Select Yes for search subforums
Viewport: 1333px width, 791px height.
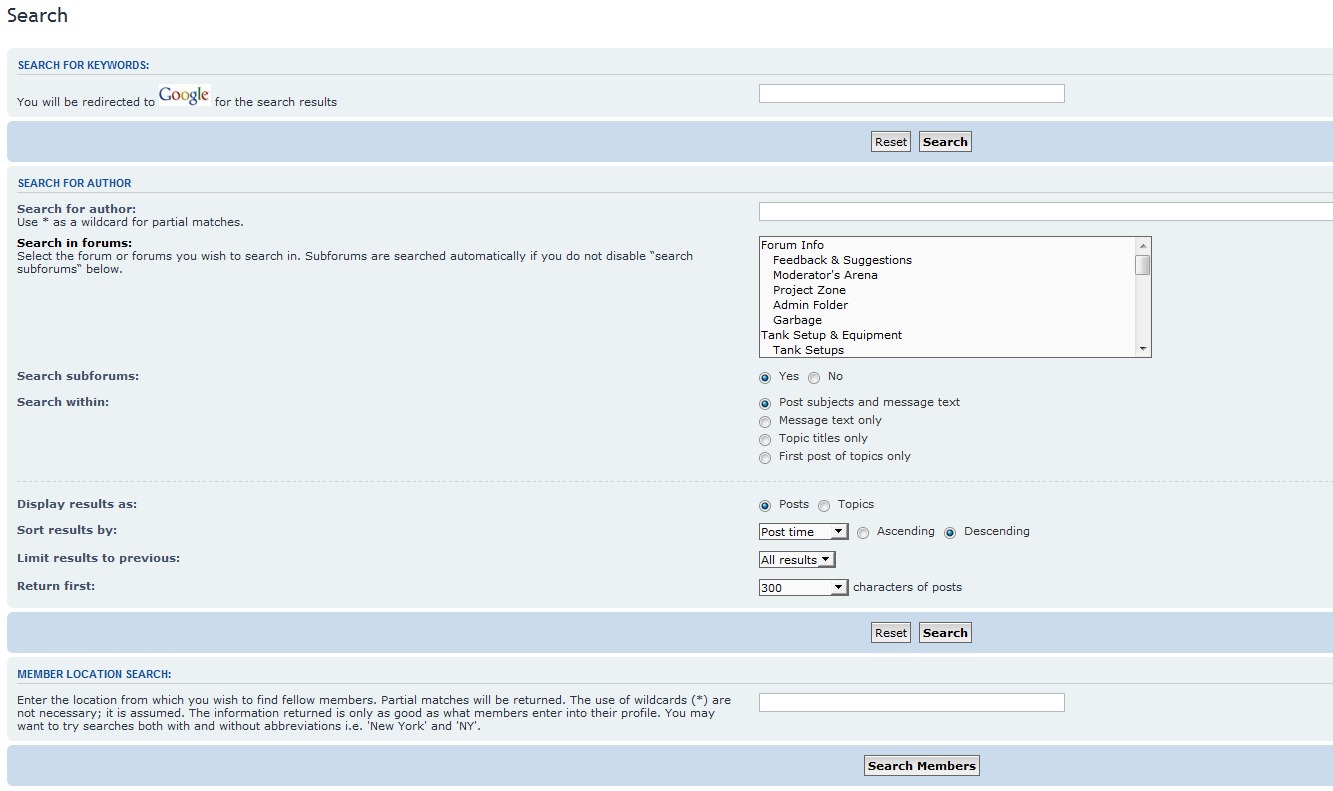pos(765,378)
